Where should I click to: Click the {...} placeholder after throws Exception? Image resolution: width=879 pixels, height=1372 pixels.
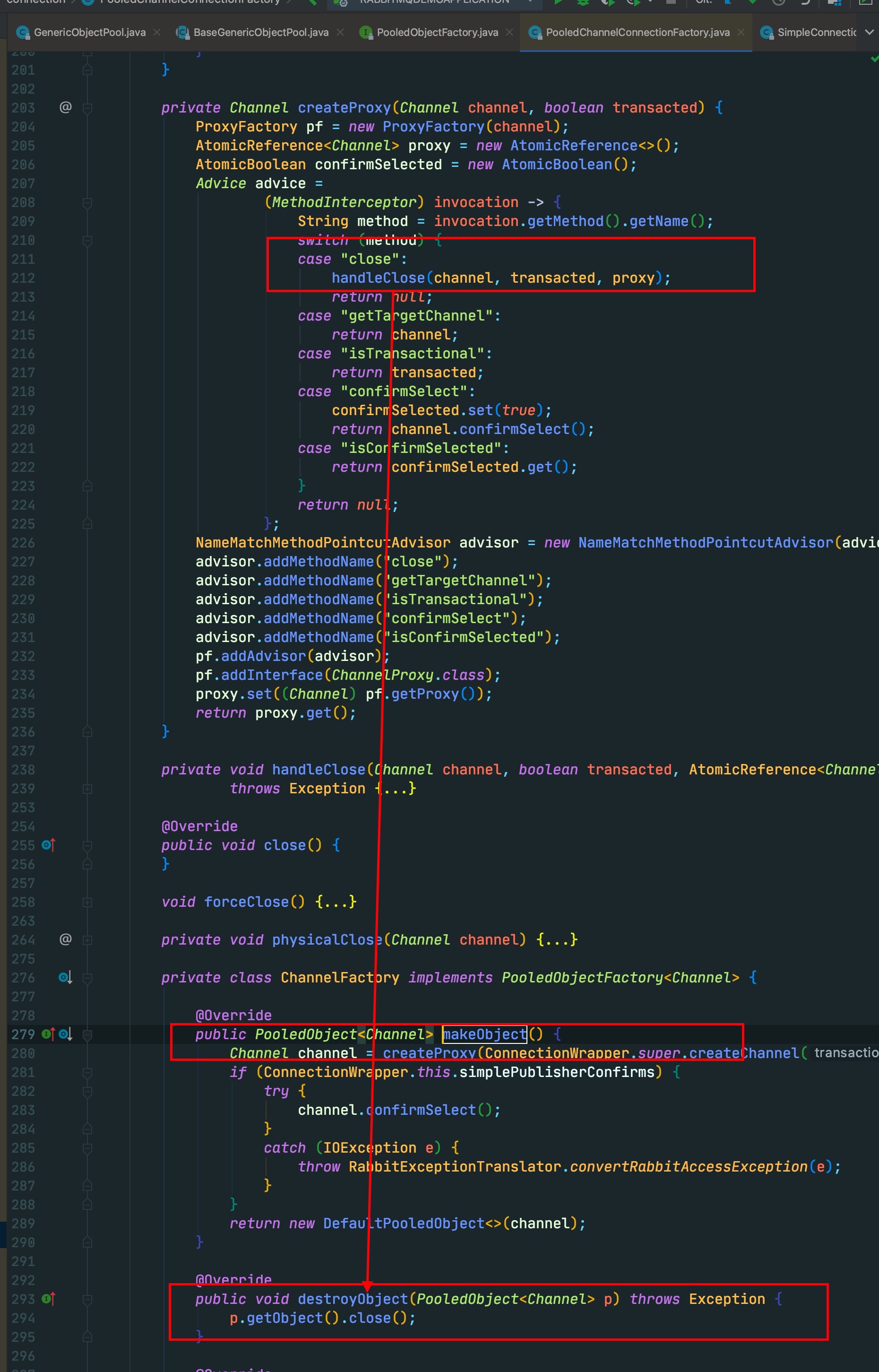coord(396,788)
